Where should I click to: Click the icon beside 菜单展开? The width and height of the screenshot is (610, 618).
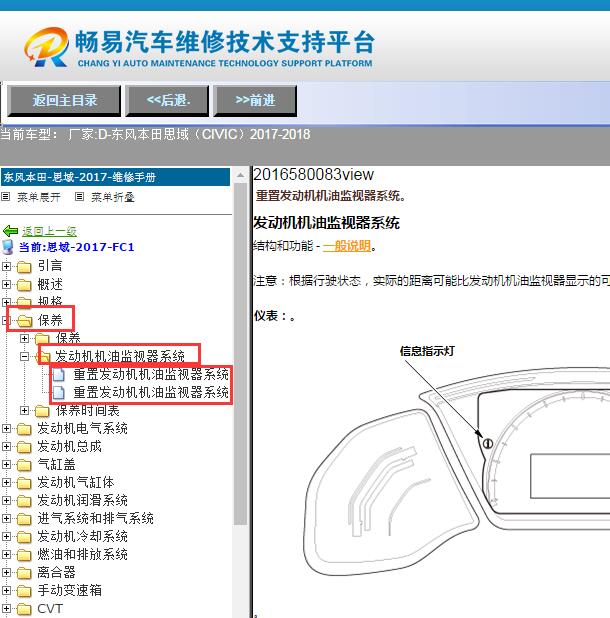(6, 196)
